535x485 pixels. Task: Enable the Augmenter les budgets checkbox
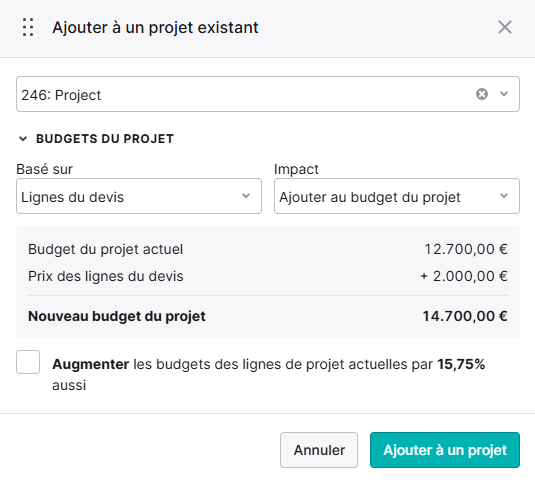[28, 362]
